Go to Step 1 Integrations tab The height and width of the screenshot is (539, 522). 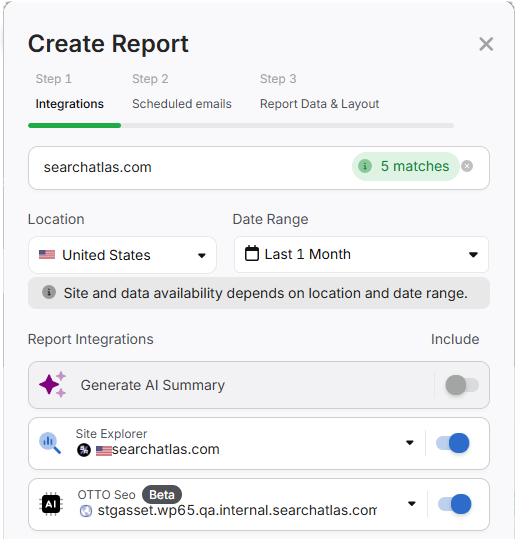point(69,92)
